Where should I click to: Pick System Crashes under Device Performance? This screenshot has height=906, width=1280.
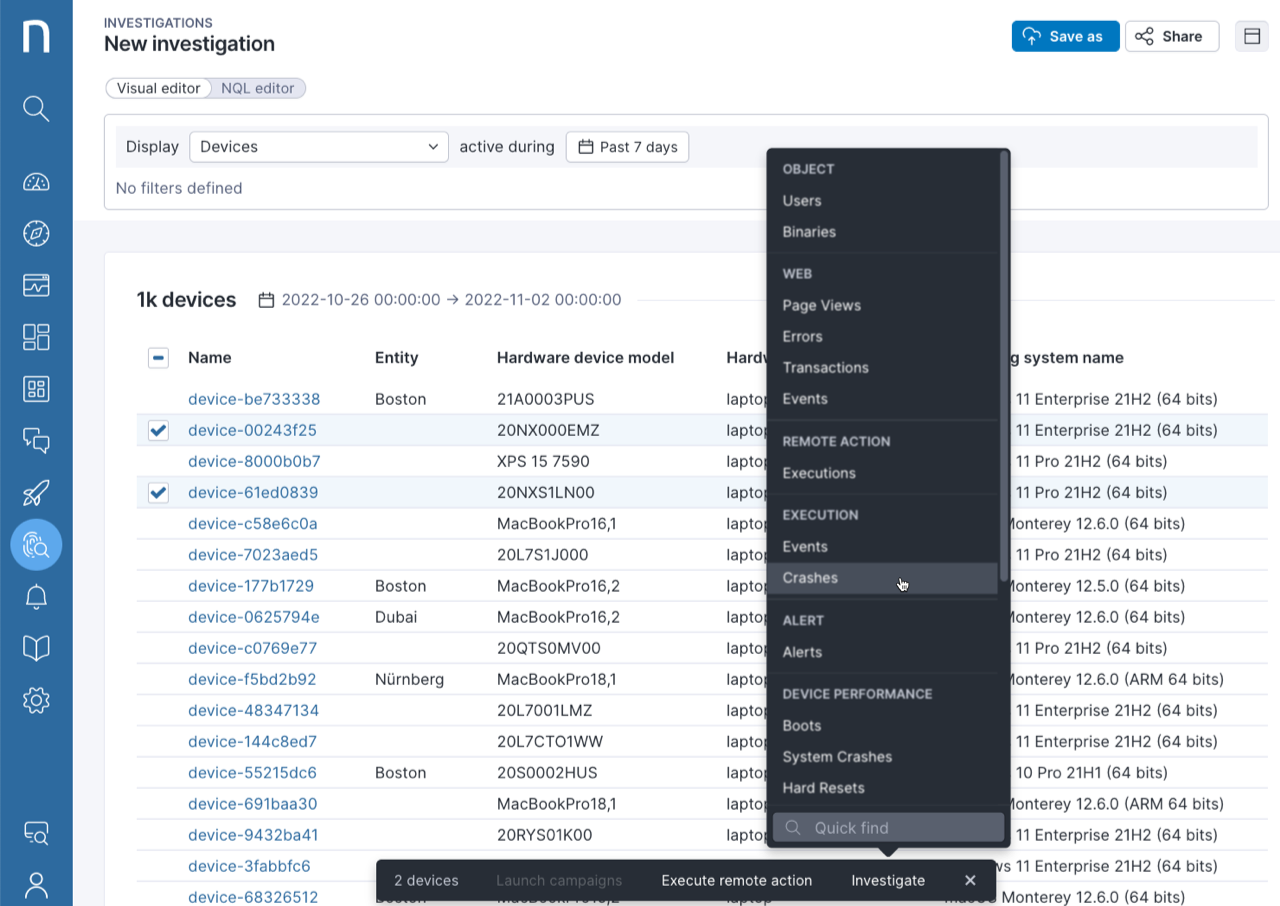coord(837,757)
